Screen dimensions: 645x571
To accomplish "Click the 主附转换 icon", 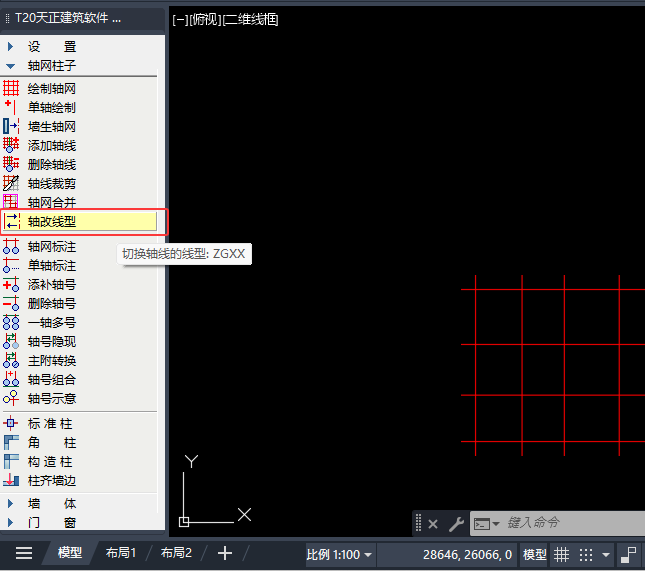I will pos(11,360).
